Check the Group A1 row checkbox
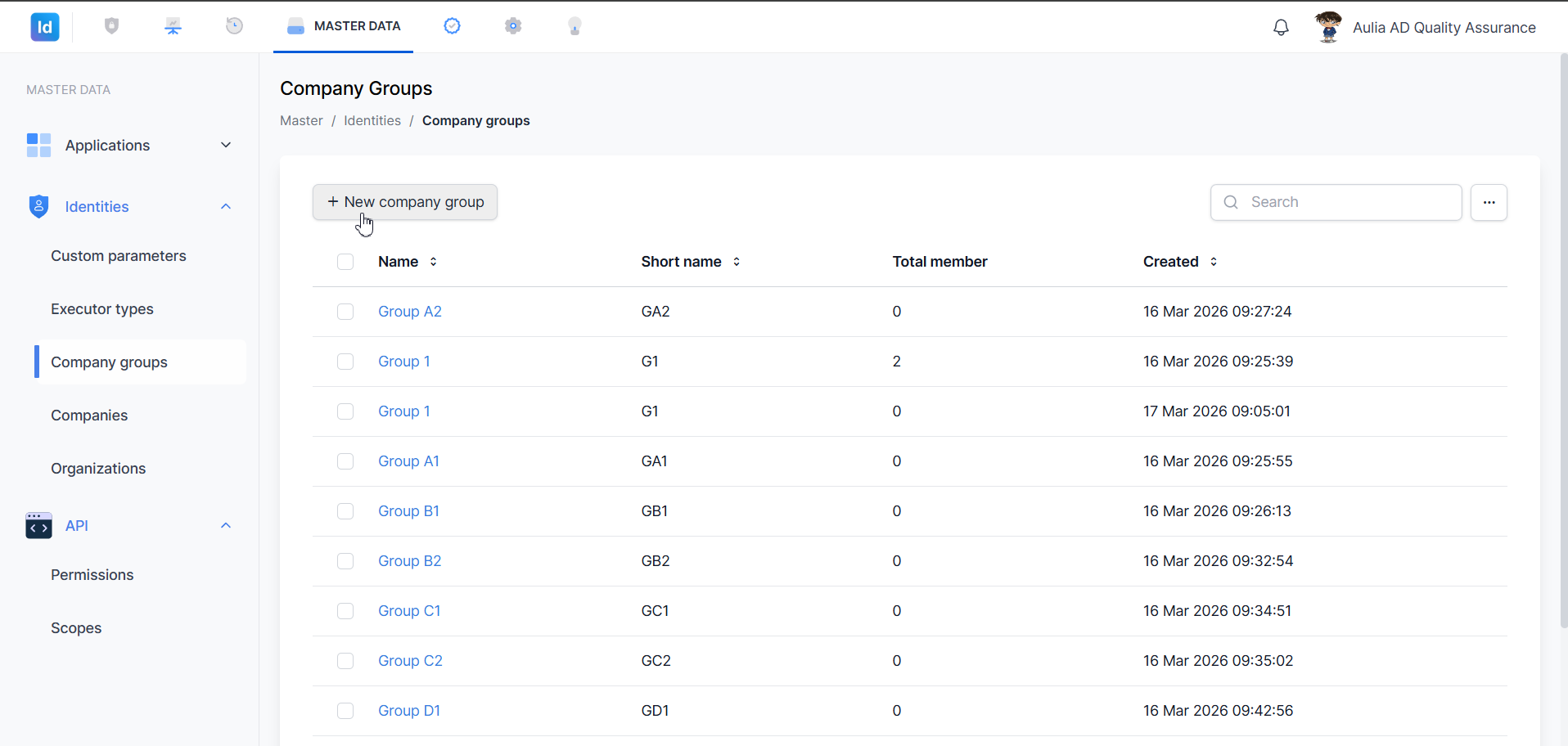Screen dimensions: 1568x746 (x=345, y=461)
